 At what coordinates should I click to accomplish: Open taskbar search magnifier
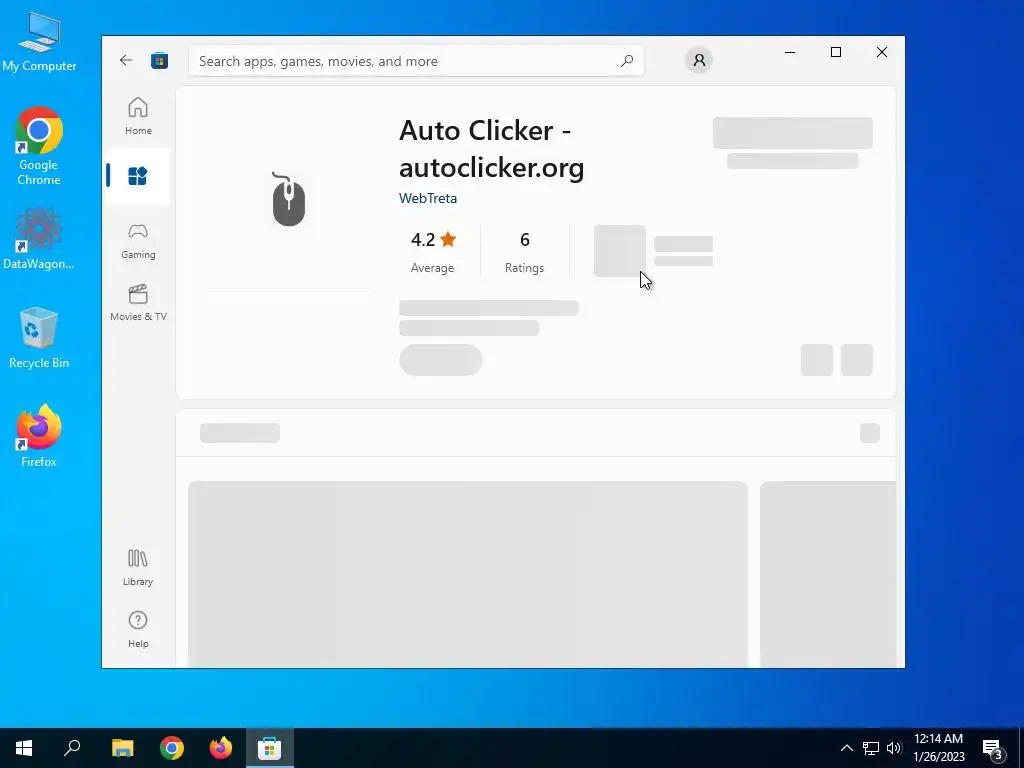tap(72, 748)
